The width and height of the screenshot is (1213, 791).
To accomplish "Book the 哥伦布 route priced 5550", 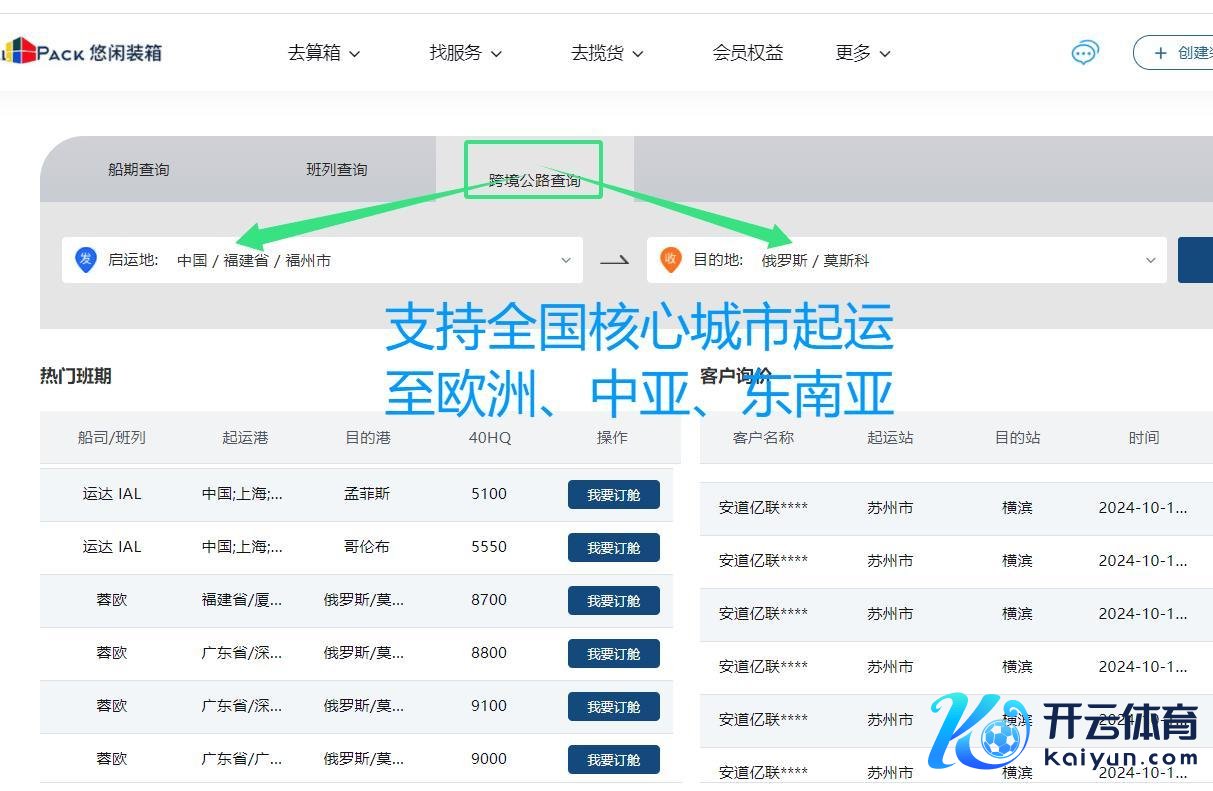I will (613, 548).
